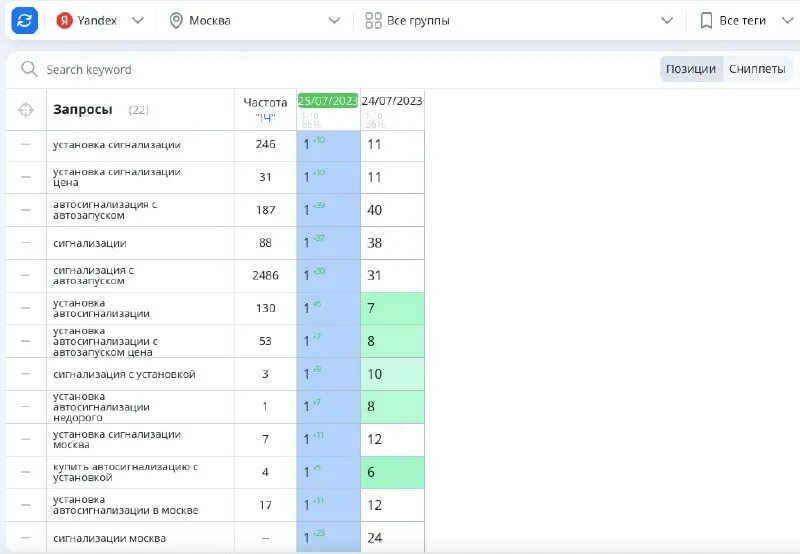Click dash icon for установка автосигнализации row

point(26,308)
